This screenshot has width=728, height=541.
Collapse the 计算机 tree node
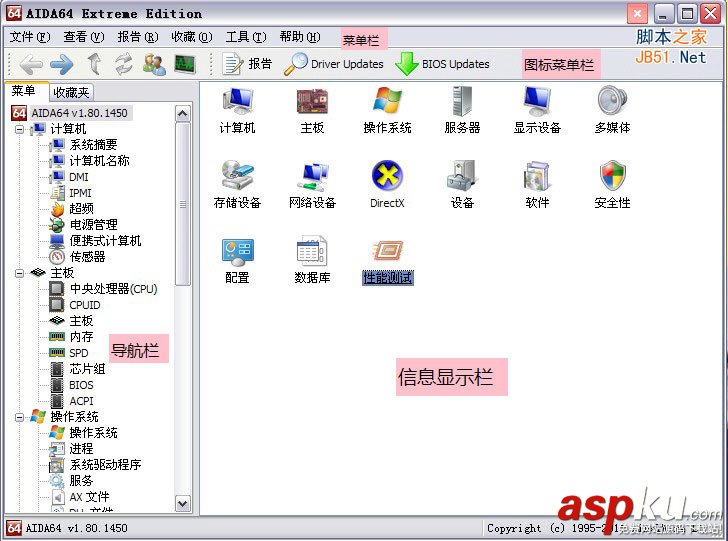pyautogui.click(x=19, y=129)
